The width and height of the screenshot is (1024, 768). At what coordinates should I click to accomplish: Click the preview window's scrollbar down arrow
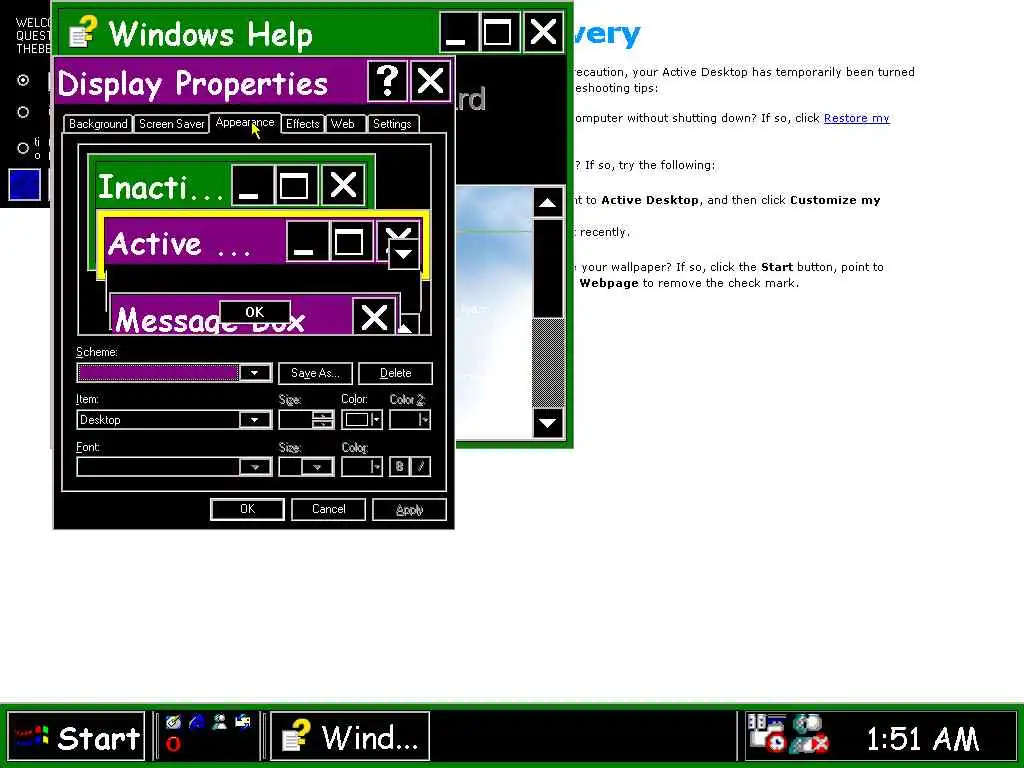pyautogui.click(x=404, y=254)
